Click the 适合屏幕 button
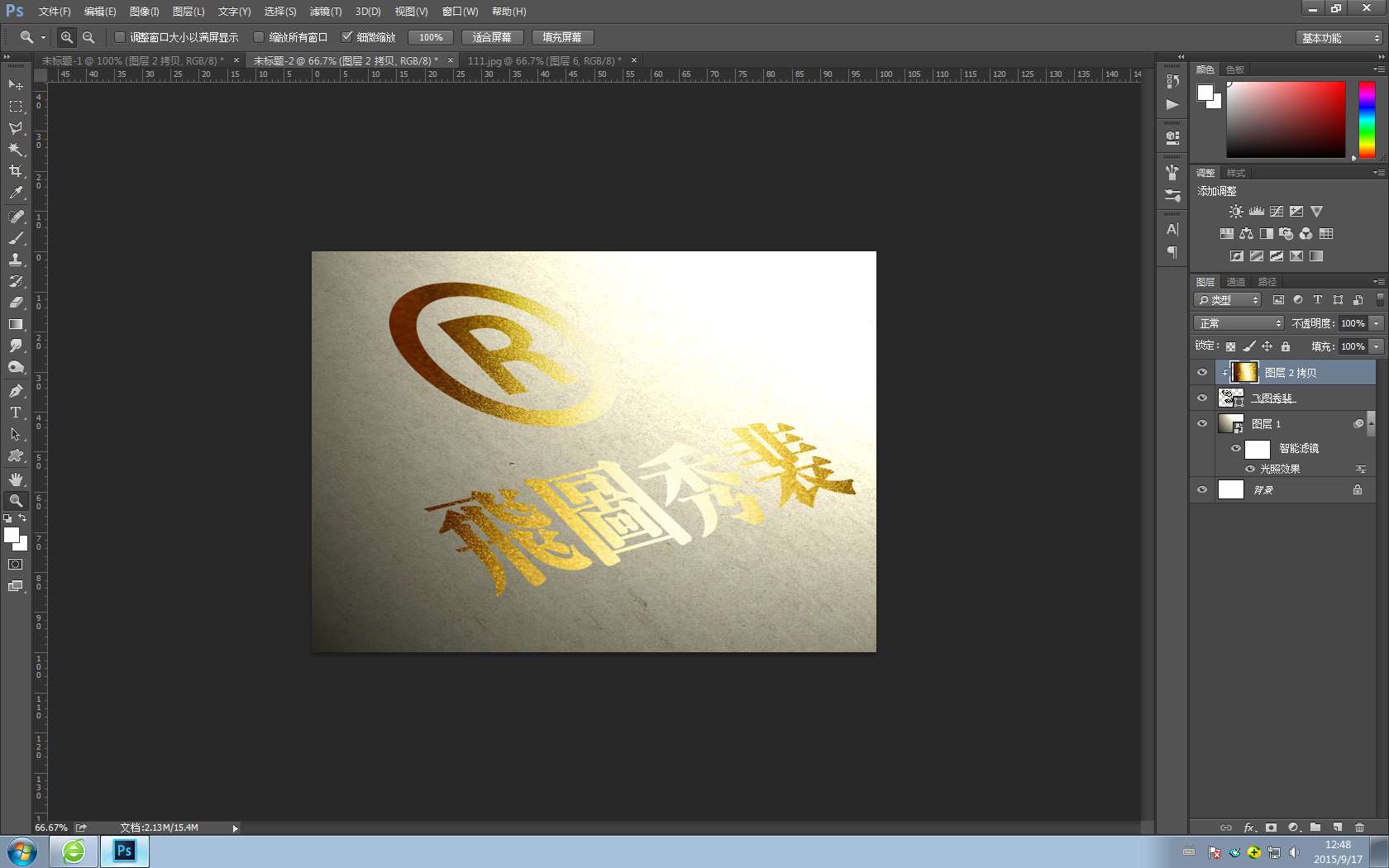The height and width of the screenshot is (868, 1389). point(492,37)
